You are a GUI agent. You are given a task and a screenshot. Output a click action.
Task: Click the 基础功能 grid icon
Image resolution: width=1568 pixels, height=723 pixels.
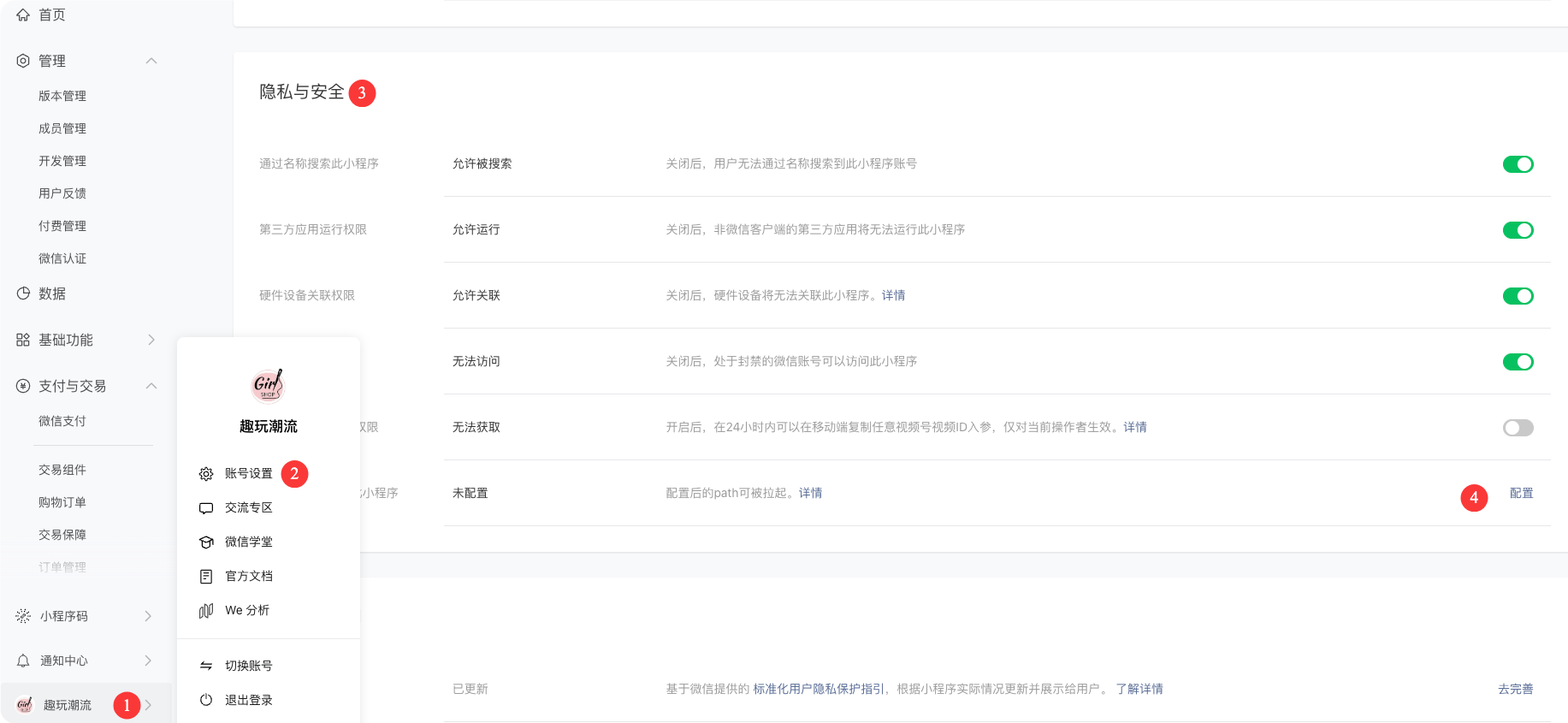click(x=23, y=340)
